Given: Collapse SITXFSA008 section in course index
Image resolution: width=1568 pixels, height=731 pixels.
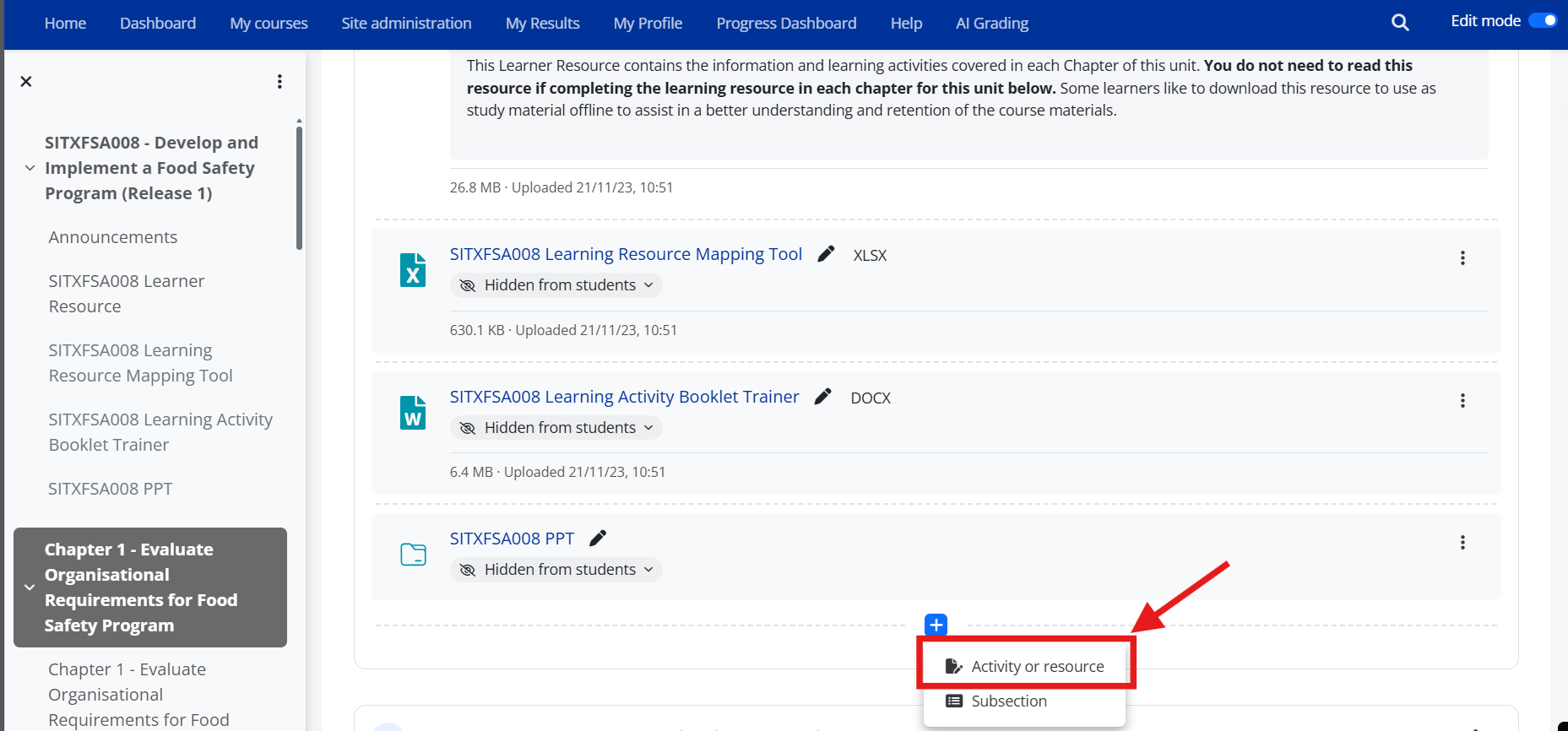Looking at the screenshot, I should [30, 168].
